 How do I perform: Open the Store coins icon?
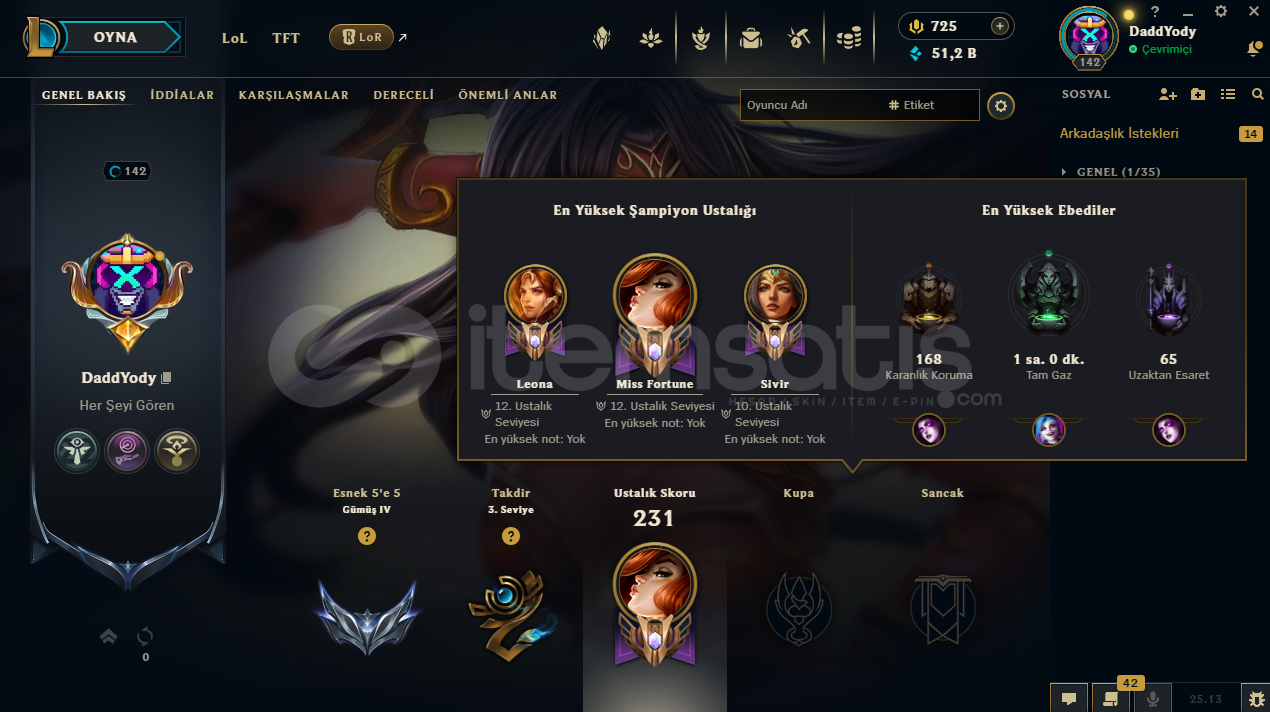click(x=849, y=39)
